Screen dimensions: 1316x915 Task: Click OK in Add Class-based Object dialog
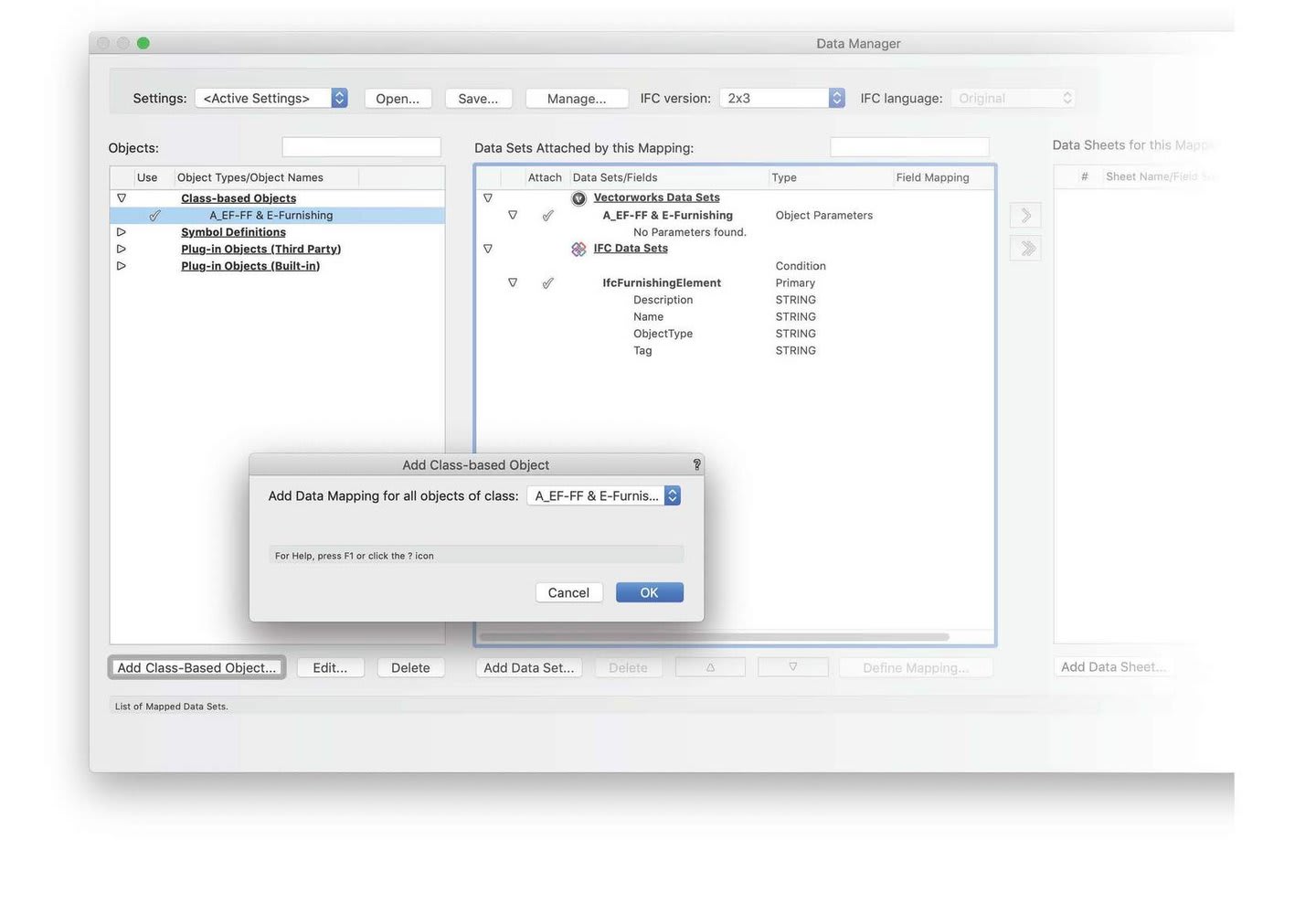[x=649, y=592]
